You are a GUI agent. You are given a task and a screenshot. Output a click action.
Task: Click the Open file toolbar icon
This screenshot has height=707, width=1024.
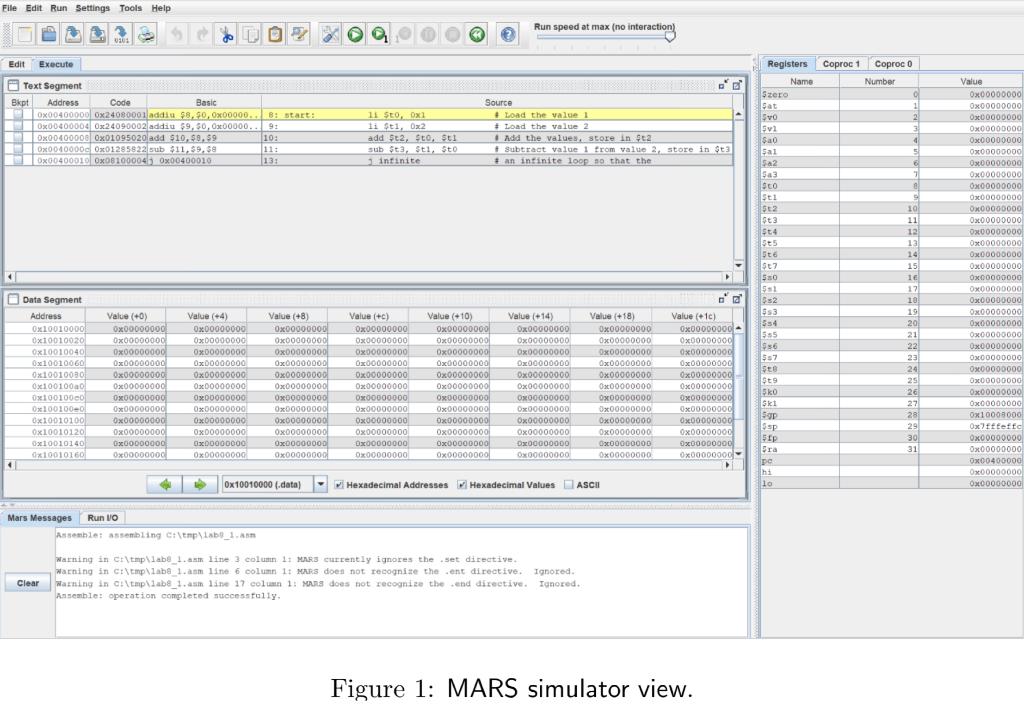click(49, 34)
